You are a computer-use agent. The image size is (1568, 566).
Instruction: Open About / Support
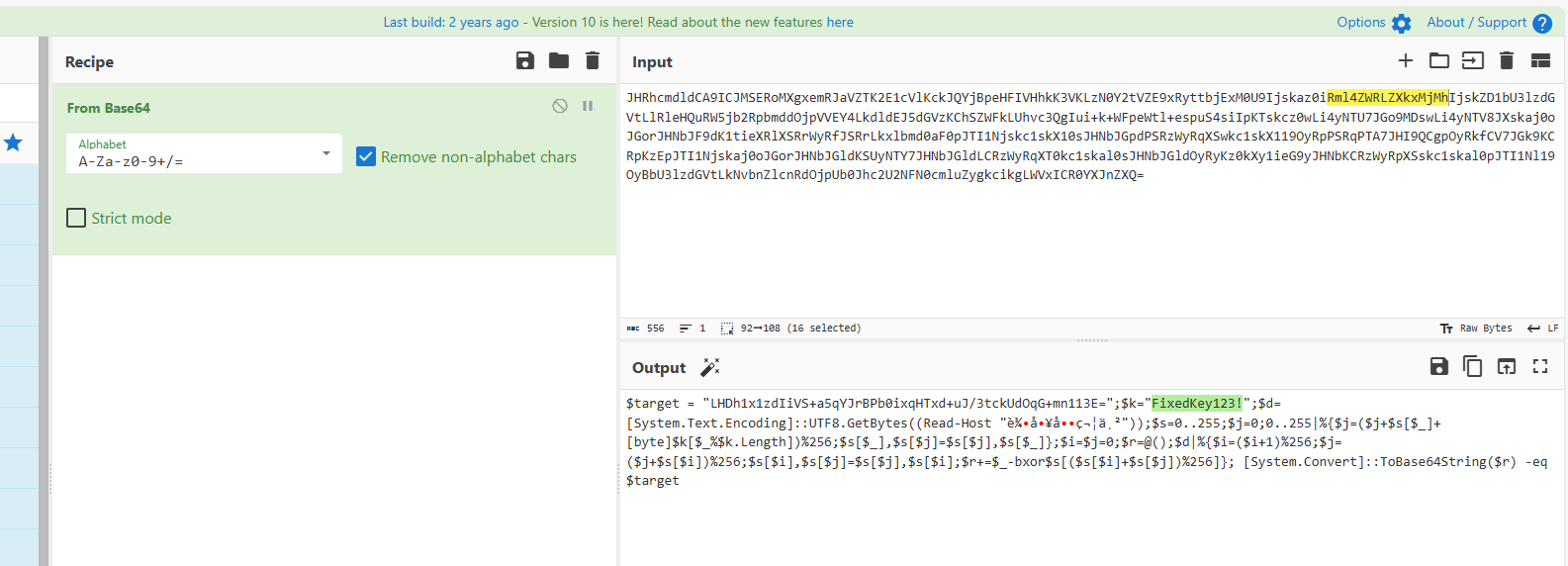click(1488, 23)
